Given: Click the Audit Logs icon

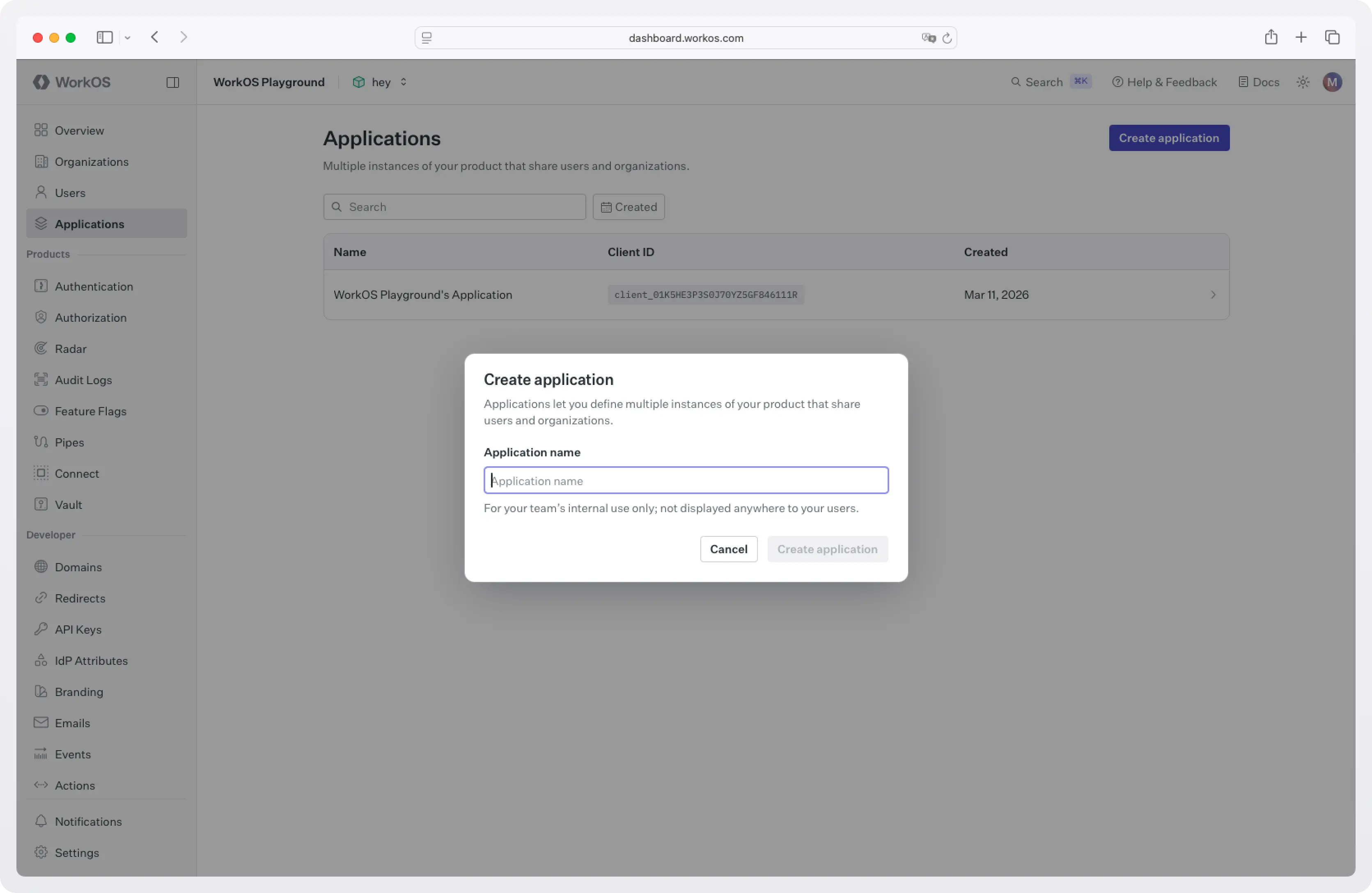Looking at the screenshot, I should [41, 379].
